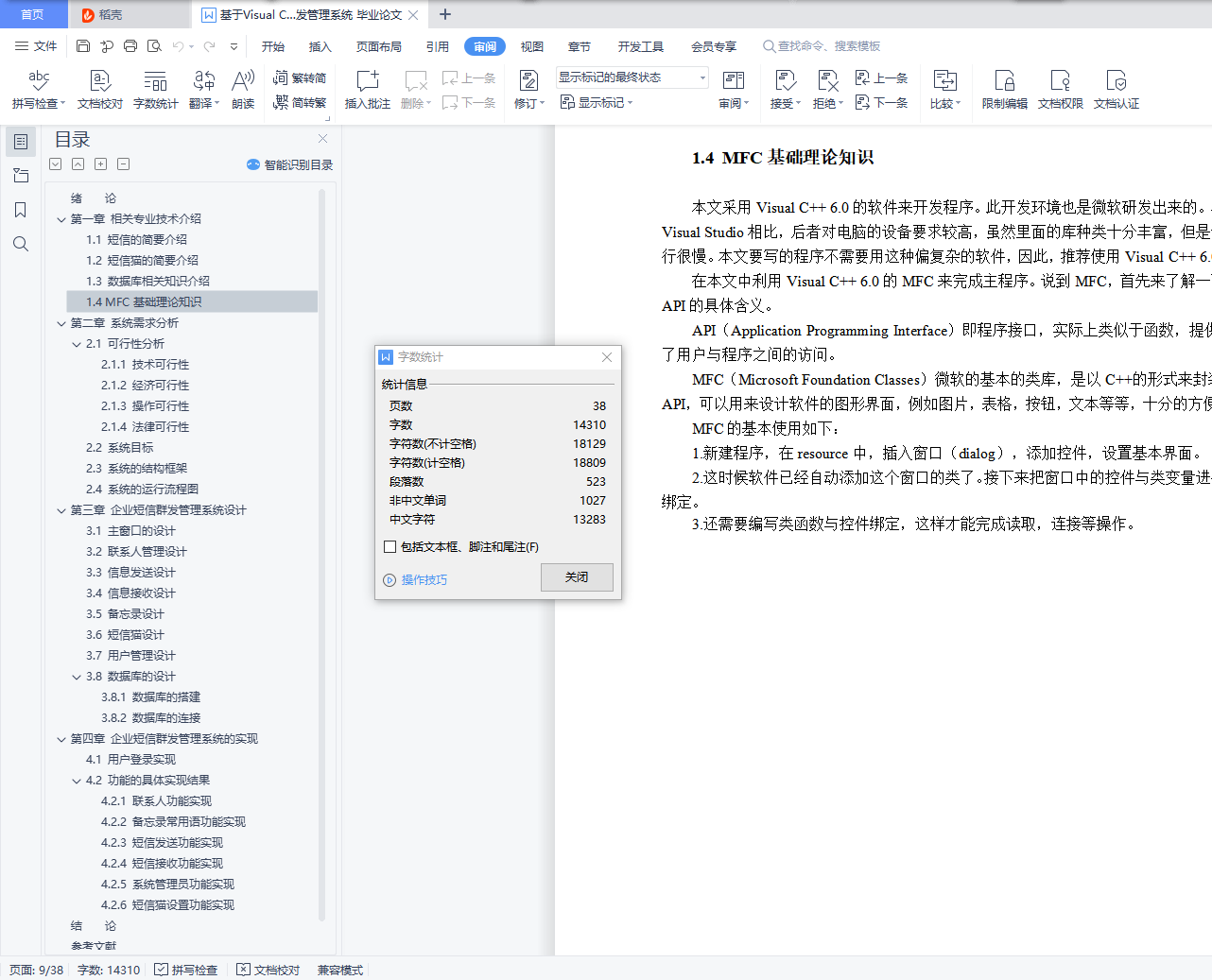
Task: Save the document with the floppy icon
Action: click(83, 45)
